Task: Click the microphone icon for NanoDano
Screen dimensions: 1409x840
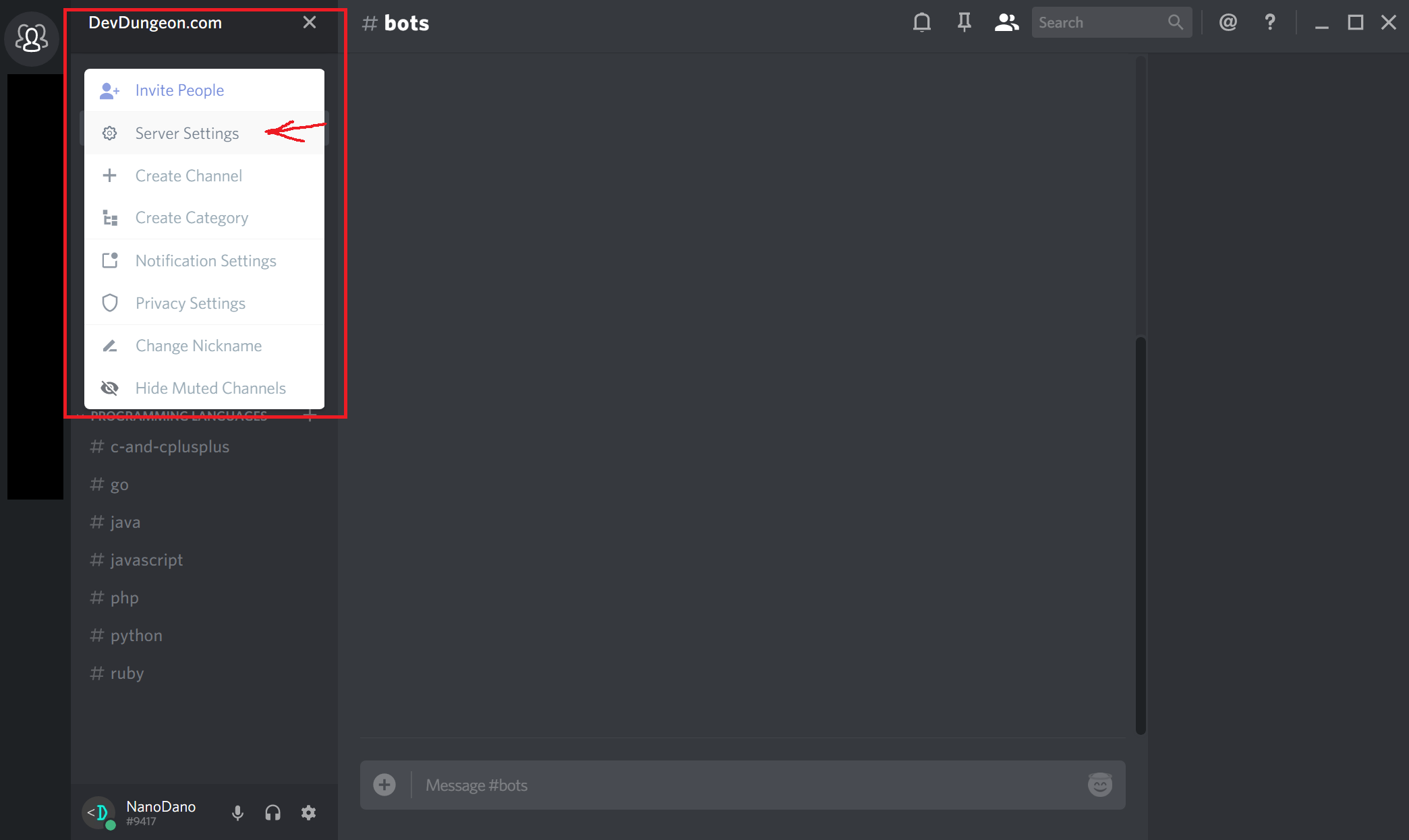Action: [x=237, y=811]
